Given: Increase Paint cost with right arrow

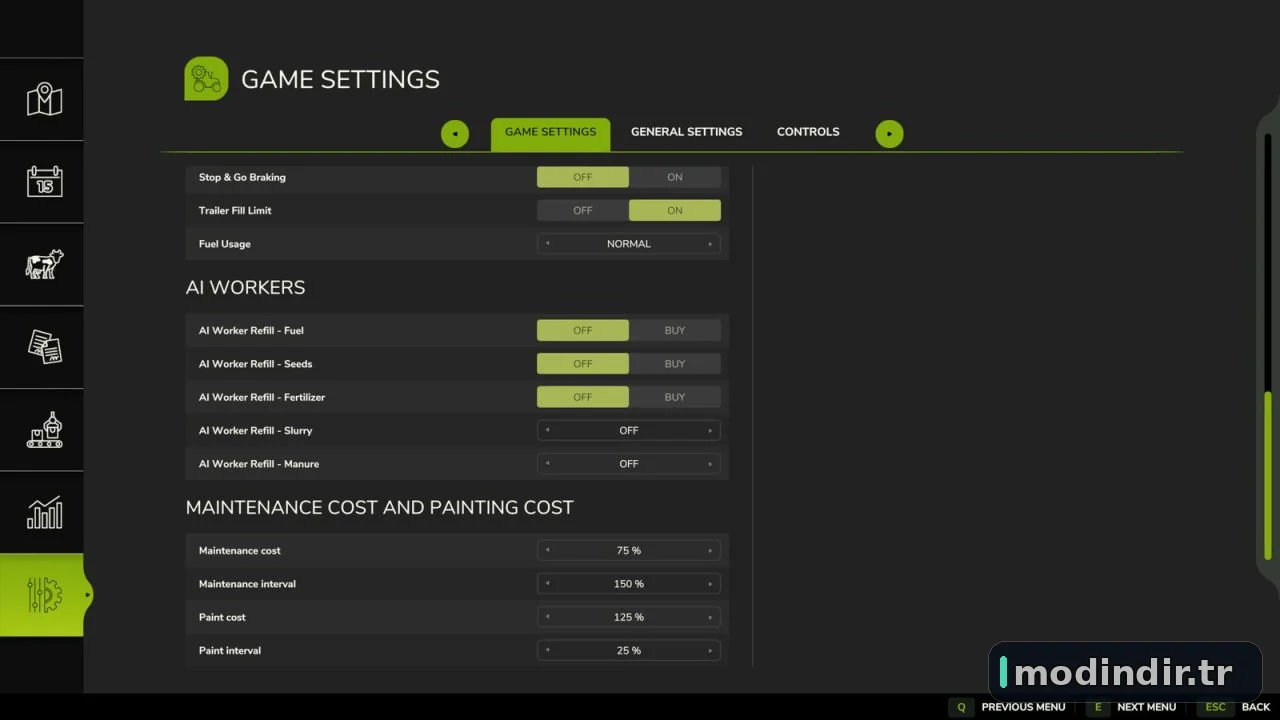Looking at the screenshot, I should pyautogui.click(x=710, y=617).
